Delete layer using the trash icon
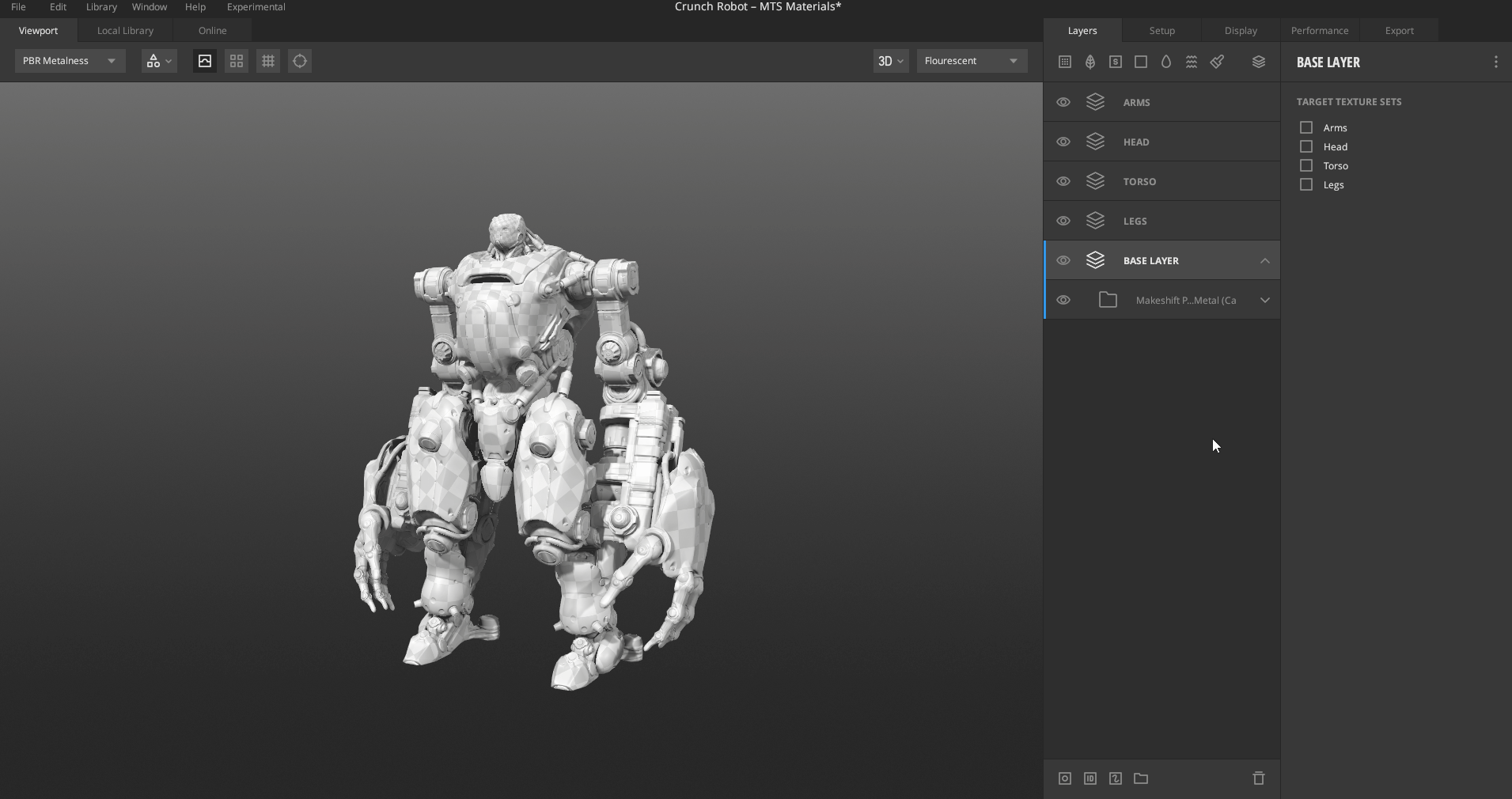This screenshot has height=799, width=1512. [1259, 778]
